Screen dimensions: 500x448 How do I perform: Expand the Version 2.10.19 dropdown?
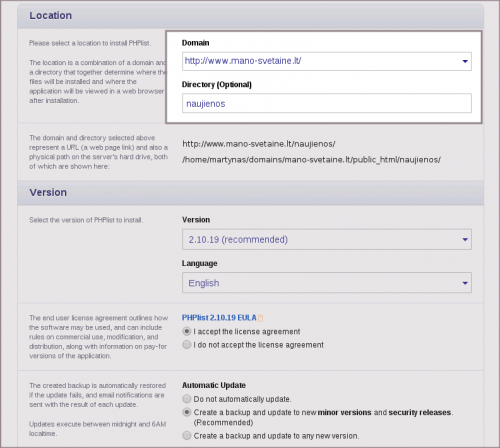click(x=327, y=239)
